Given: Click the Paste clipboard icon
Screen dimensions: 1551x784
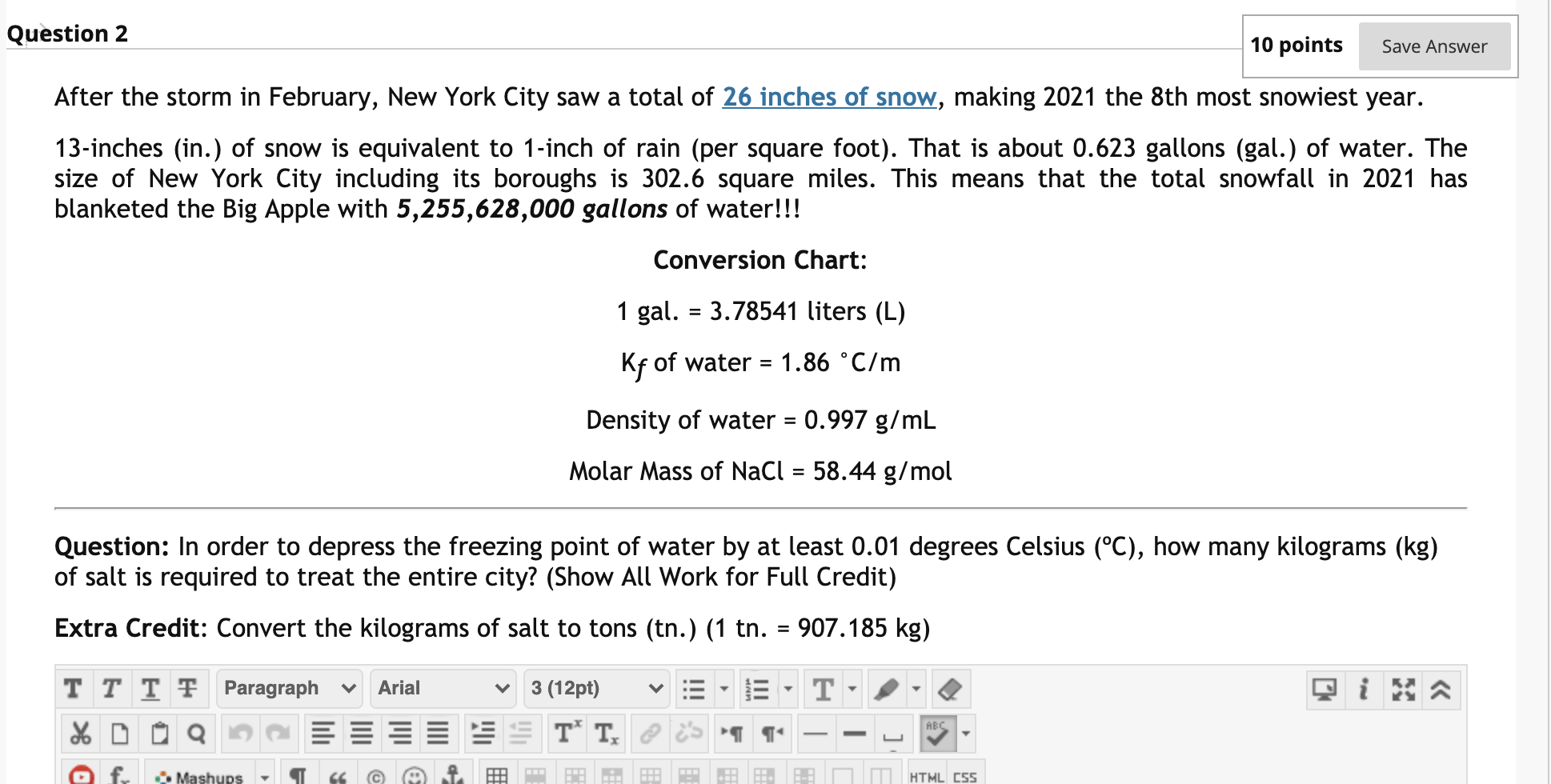Looking at the screenshot, I should 159,733.
